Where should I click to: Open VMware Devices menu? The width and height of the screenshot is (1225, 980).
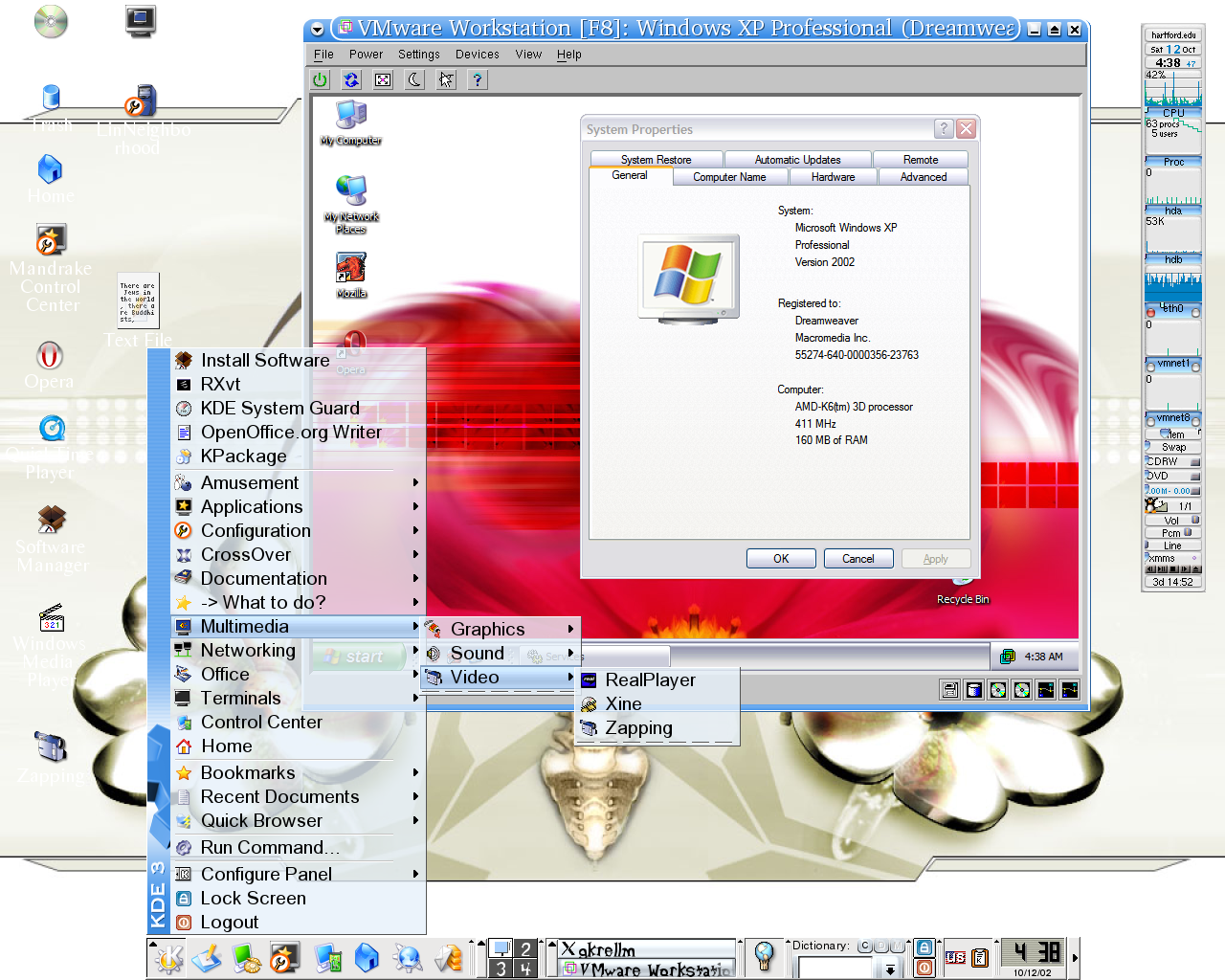pos(477,55)
